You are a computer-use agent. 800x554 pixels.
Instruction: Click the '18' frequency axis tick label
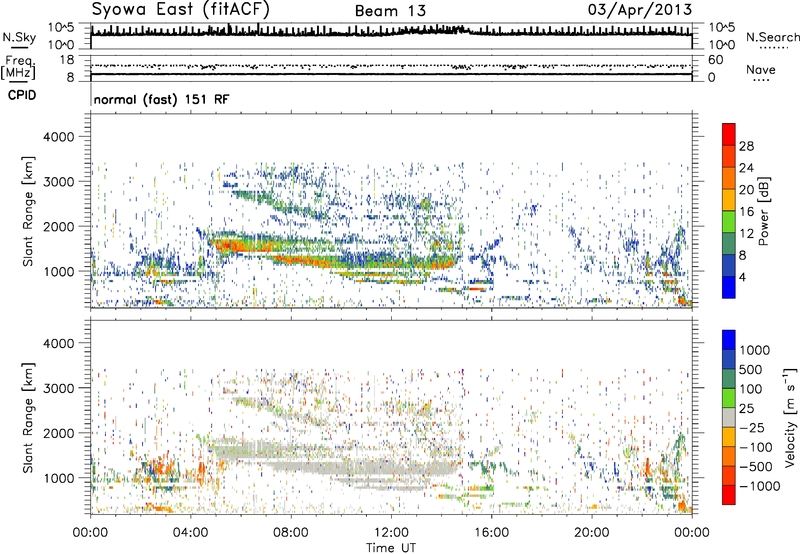click(66, 60)
